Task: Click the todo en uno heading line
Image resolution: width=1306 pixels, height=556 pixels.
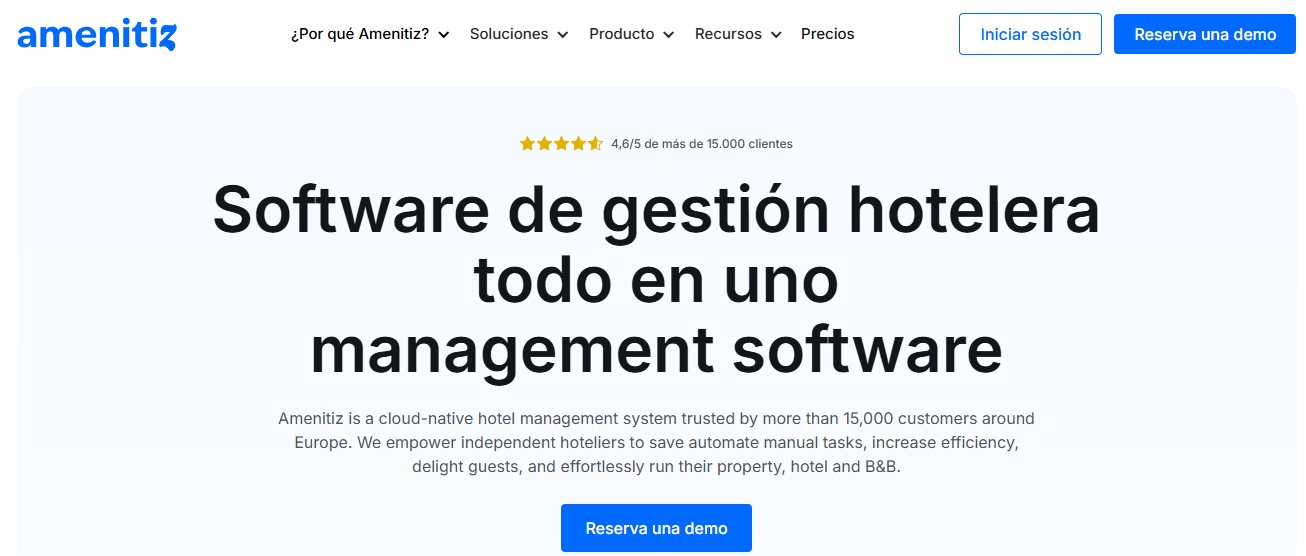Action: 656,280
